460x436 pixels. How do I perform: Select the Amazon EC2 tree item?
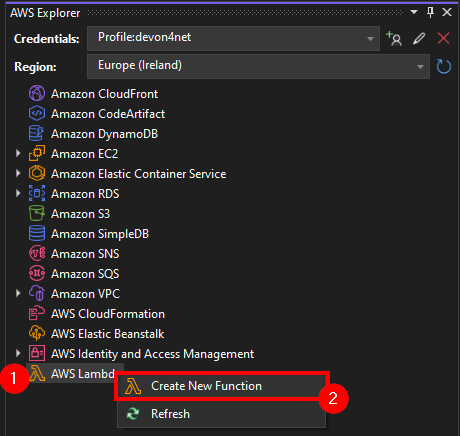(x=85, y=154)
